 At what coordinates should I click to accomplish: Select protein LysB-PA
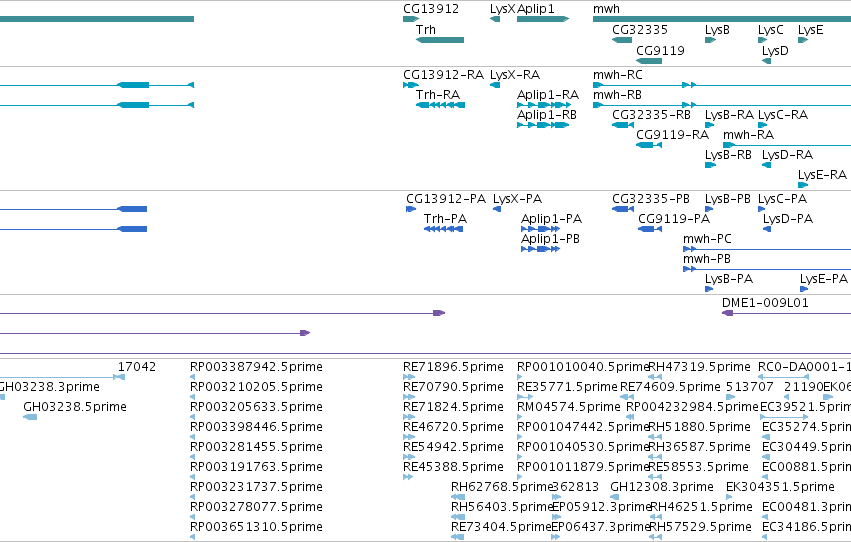(x=729, y=279)
